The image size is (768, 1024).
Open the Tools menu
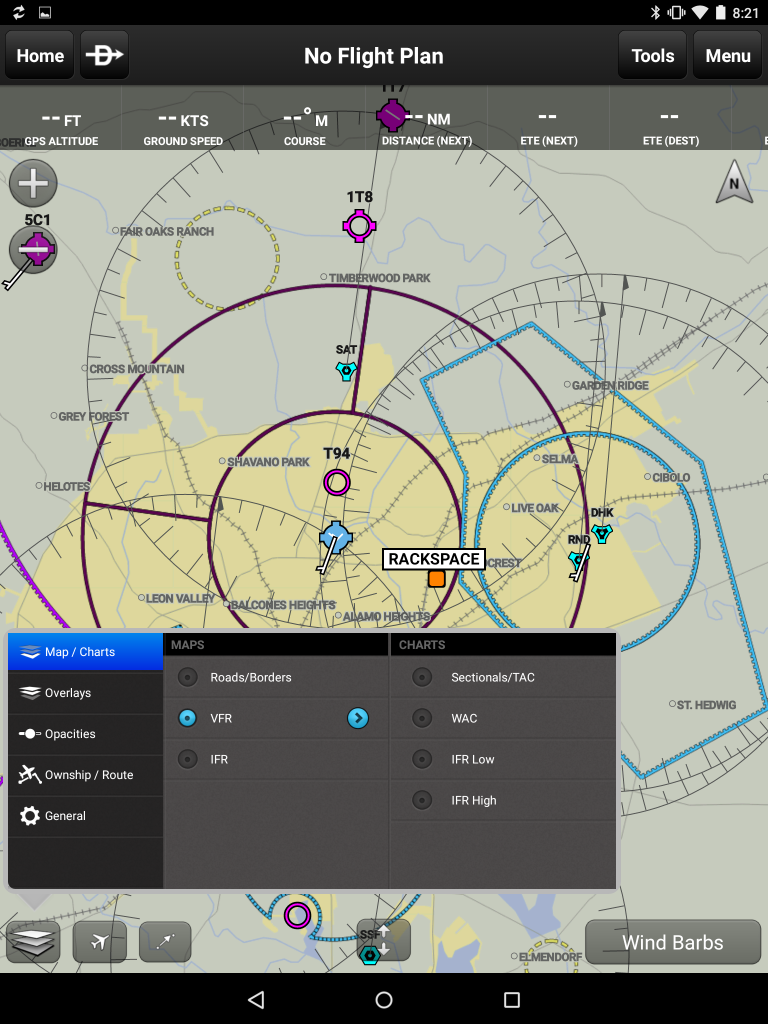(x=652, y=56)
